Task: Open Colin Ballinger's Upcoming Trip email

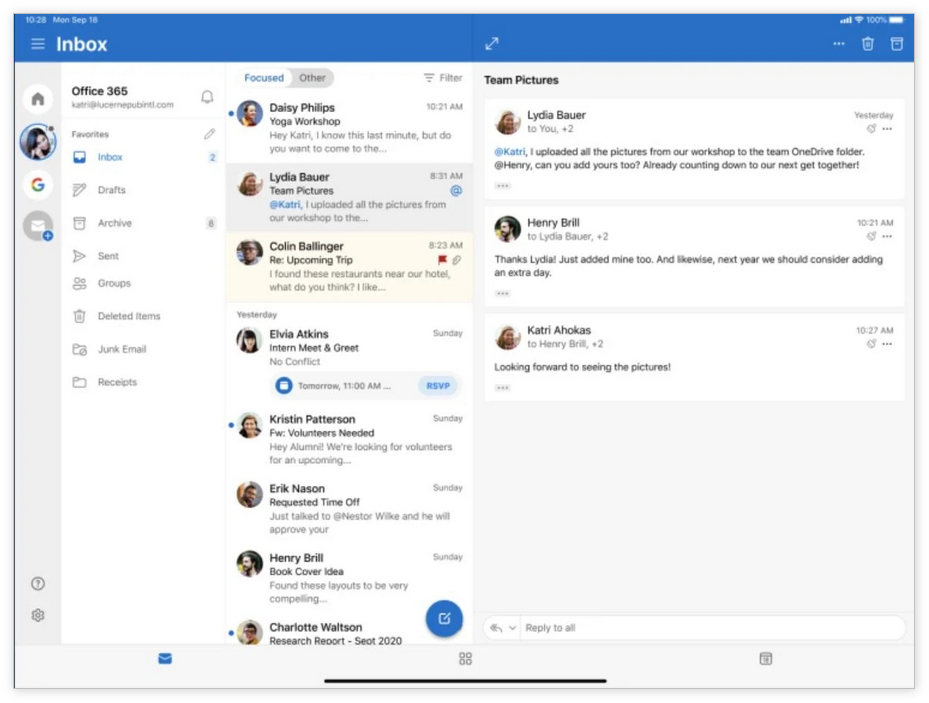Action: (x=349, y=266)
